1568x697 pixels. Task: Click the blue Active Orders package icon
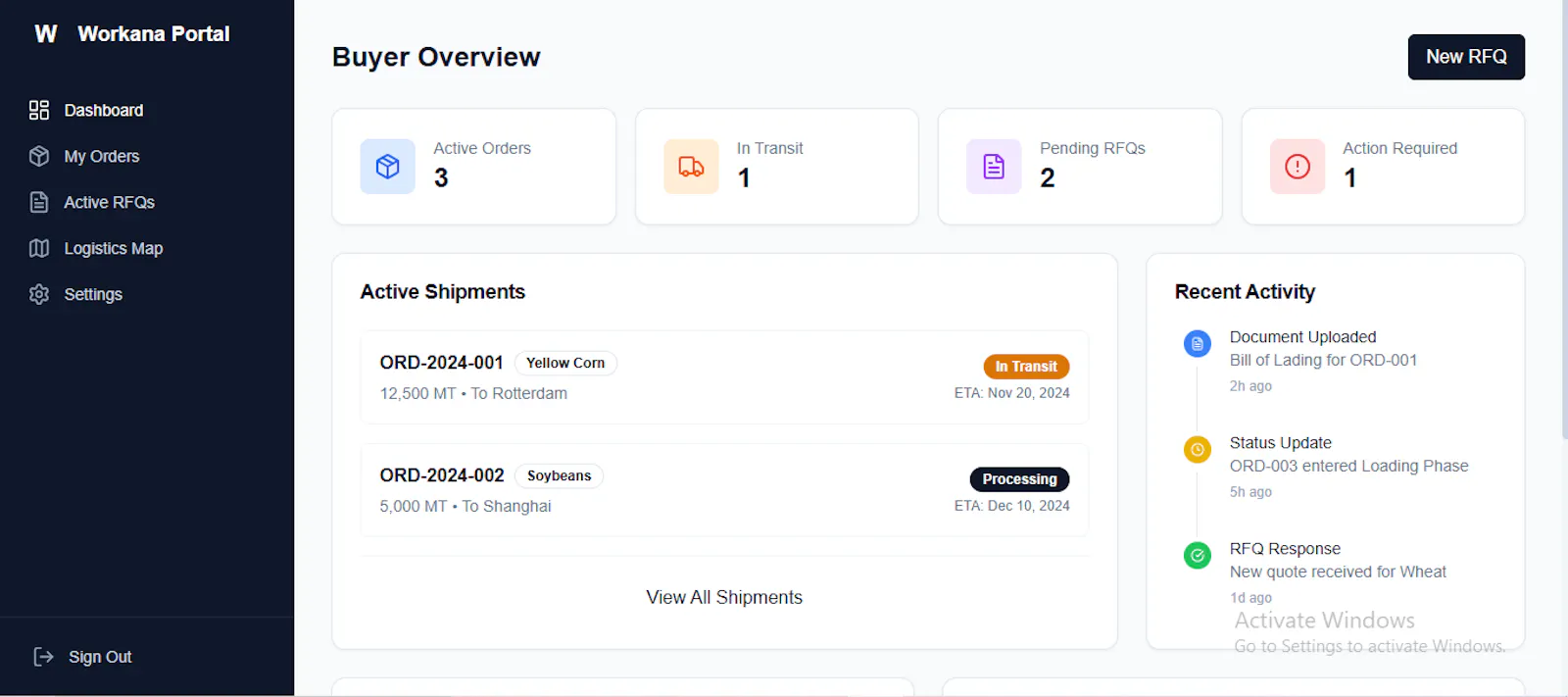(388, 167)
